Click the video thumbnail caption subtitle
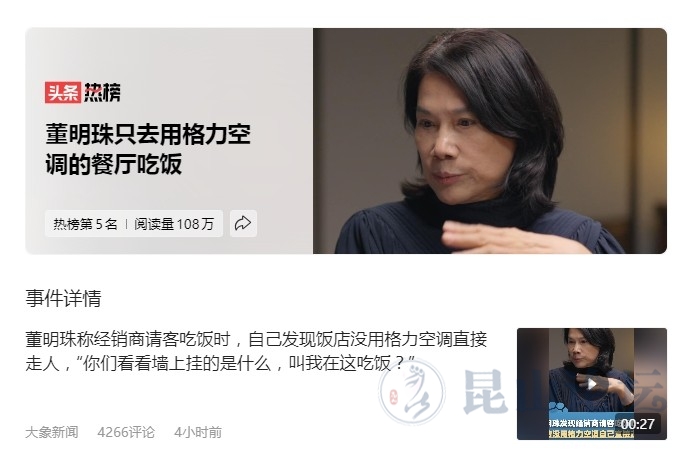 tap(583, 428)
